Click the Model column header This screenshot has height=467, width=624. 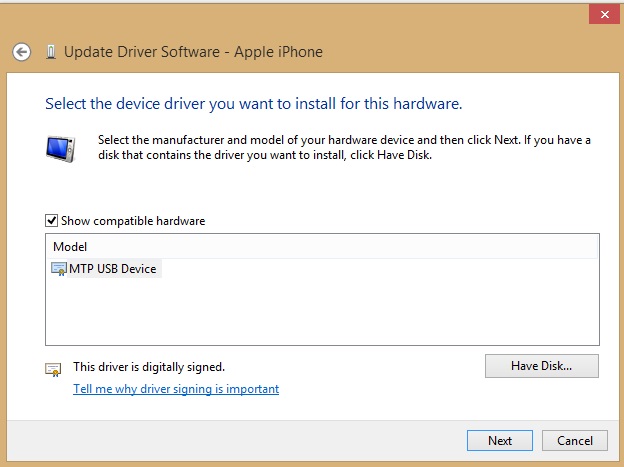[70, 246]
